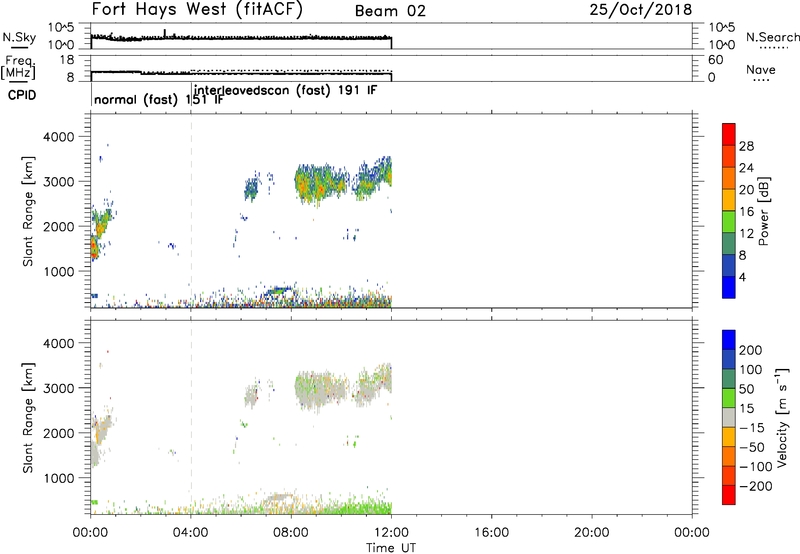The height and width of the screenshot is (554, 800).
Task: Click the "16:00" time axis label
Action: point(491,533)
